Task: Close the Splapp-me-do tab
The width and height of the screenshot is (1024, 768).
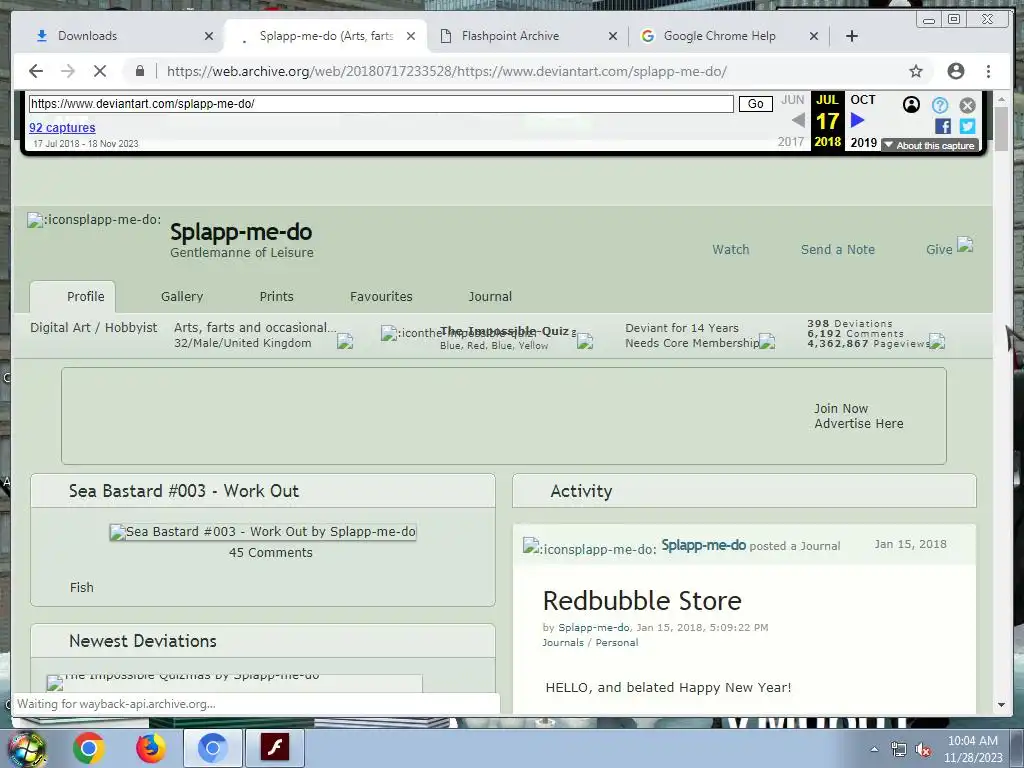Action: click(411, 36)
